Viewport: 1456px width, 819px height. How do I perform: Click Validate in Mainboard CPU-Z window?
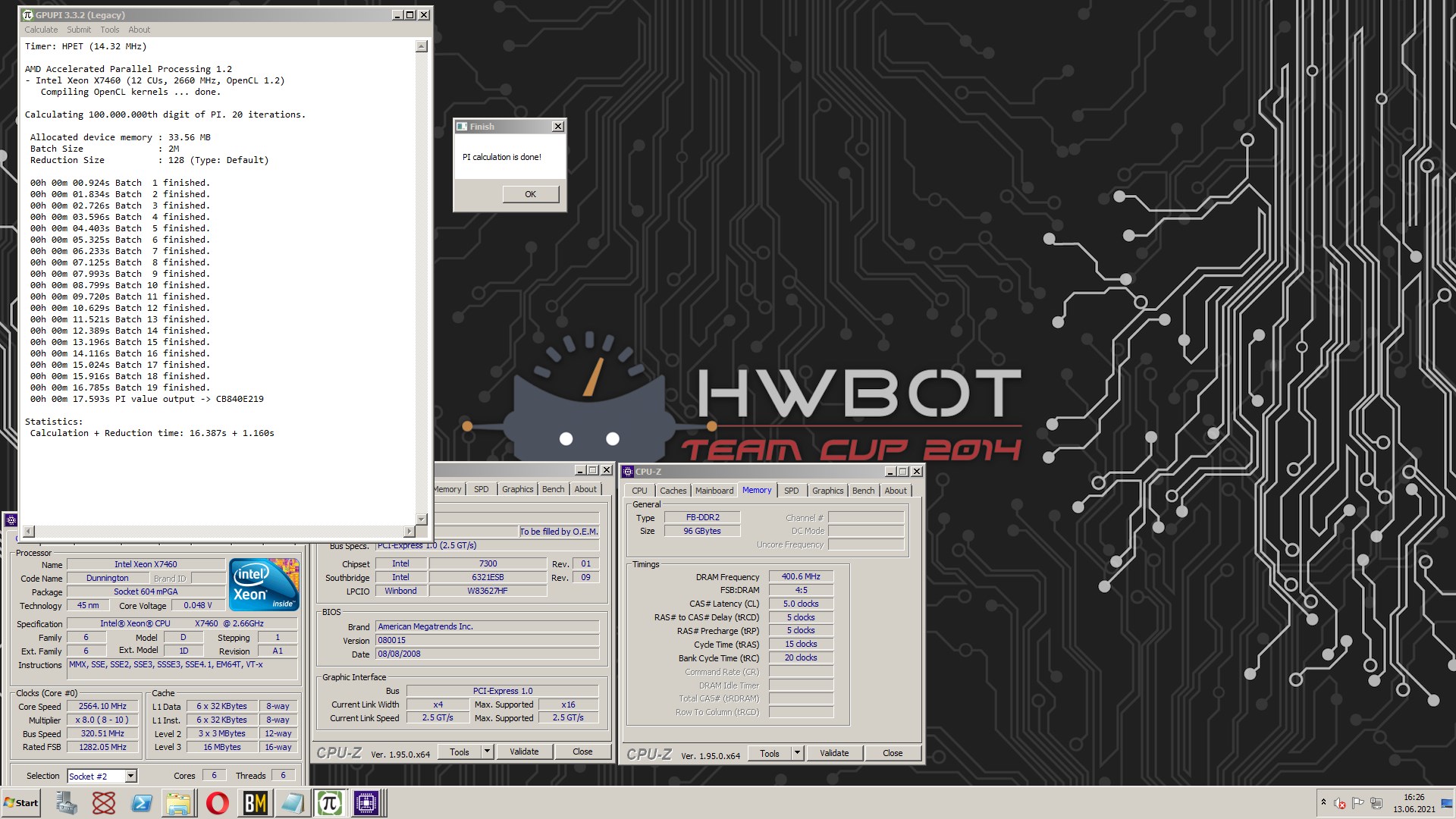point(524,752)
